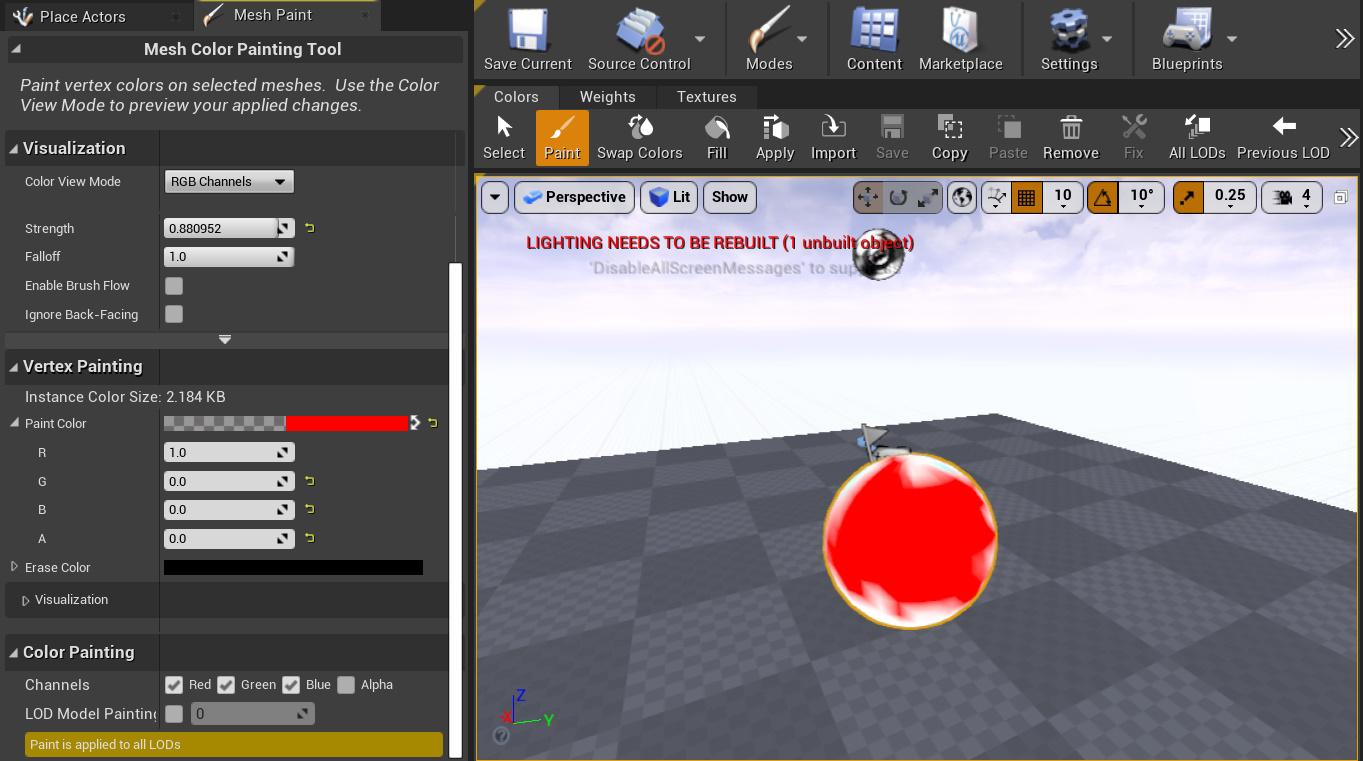Toggle grid snapping in the viewport
Screen dimensions: 1363x761
pyautogui.click(x=1026, y=197)
